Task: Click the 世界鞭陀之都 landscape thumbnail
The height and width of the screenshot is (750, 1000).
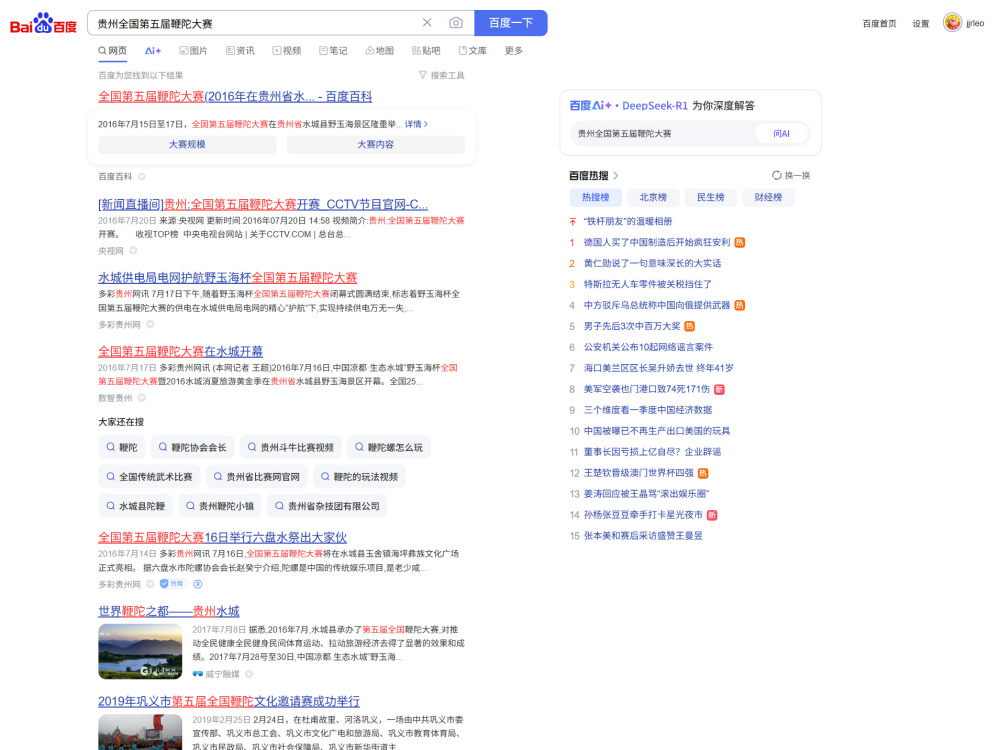Action: point(140,651)
